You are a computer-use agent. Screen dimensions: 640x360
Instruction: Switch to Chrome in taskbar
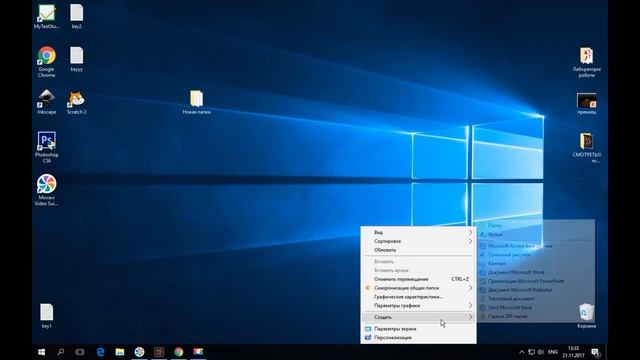pos(179,352)
